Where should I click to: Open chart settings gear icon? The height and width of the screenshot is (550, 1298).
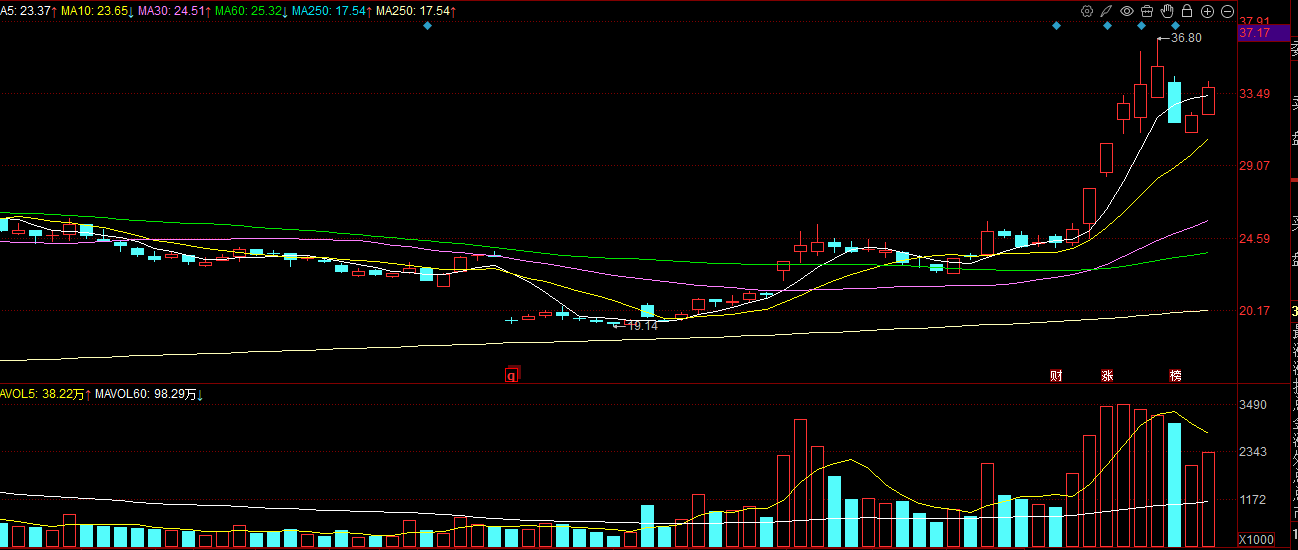click(x=1086, y=11)
